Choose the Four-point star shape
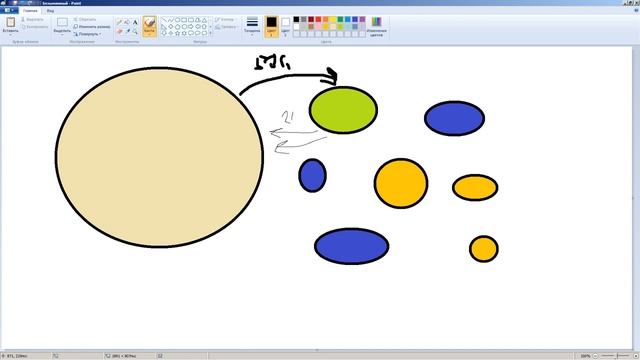The image size is (640, 360). point(171,33)
